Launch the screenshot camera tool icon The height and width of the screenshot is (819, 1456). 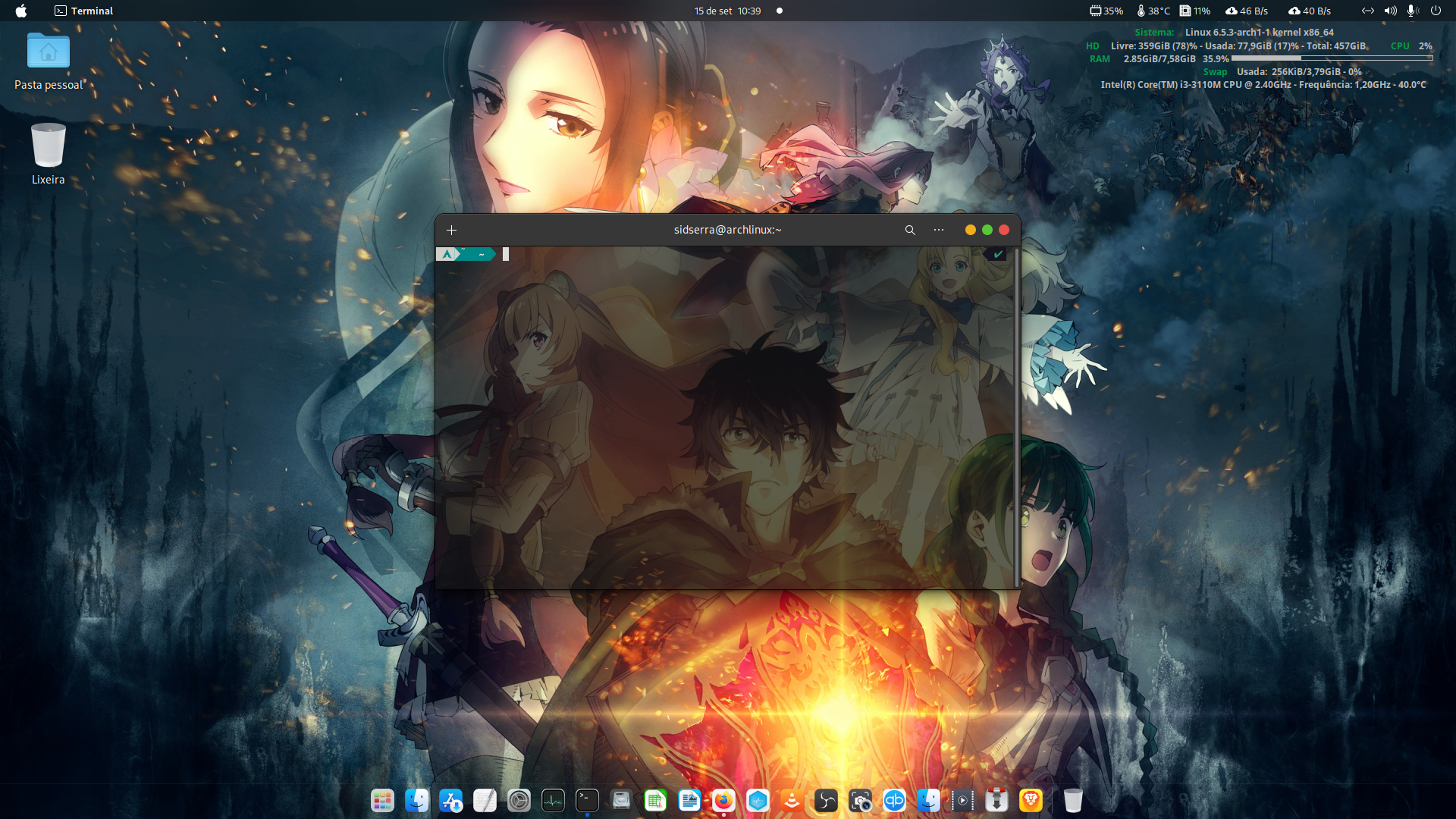pyautogui.click(x=860, y=800)
